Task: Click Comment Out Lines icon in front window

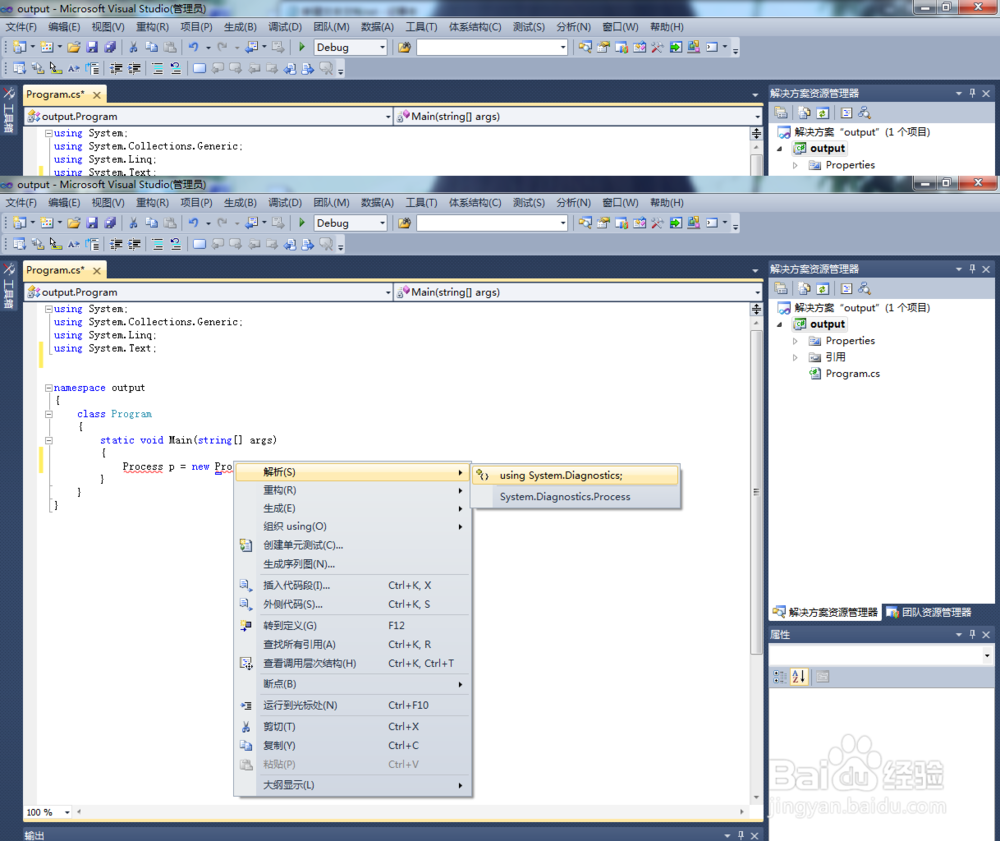Action: click(158, 244)
